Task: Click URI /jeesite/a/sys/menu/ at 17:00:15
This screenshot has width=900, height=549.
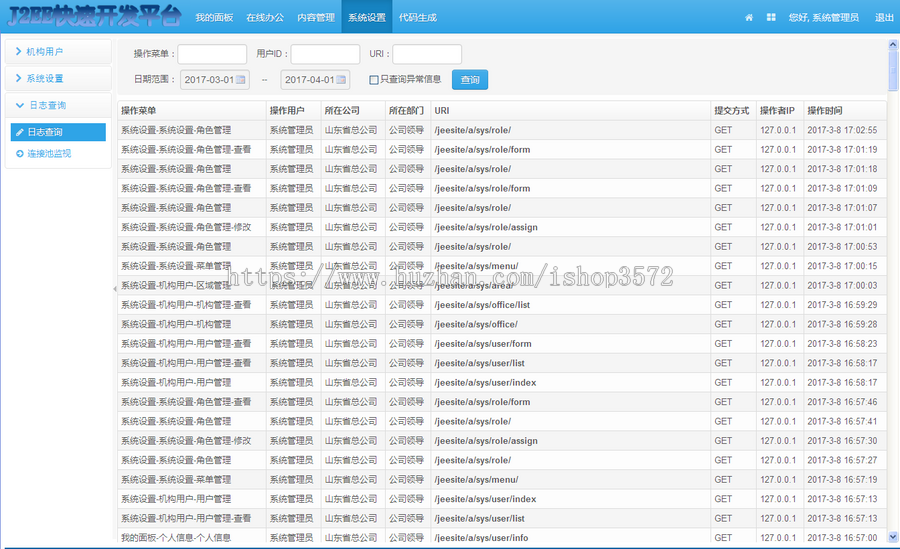Action: click(476, 266)
